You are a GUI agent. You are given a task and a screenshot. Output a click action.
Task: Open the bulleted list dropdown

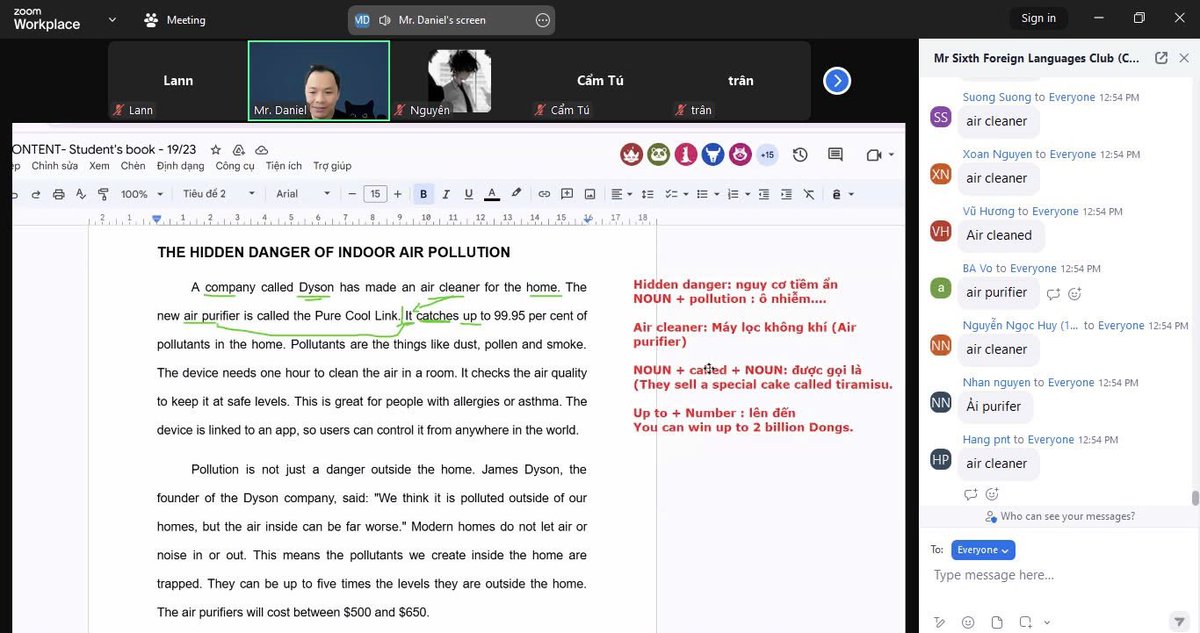pyautogui.click(x=708, y=194)
